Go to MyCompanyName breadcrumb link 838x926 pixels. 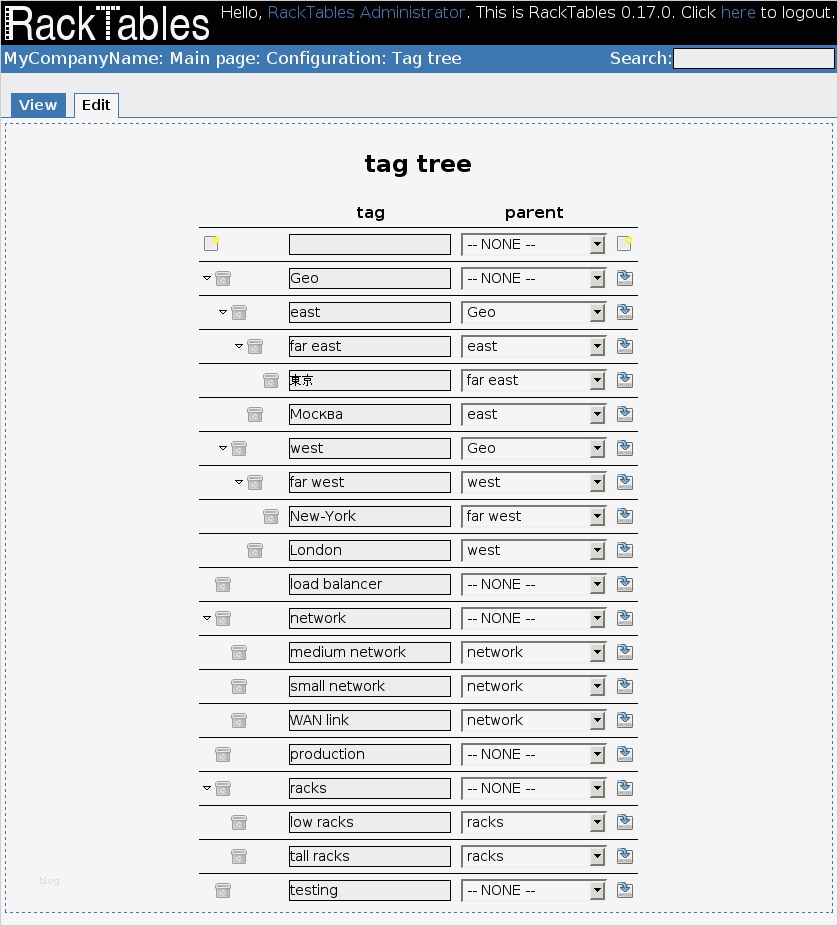[x=81, y=58]
